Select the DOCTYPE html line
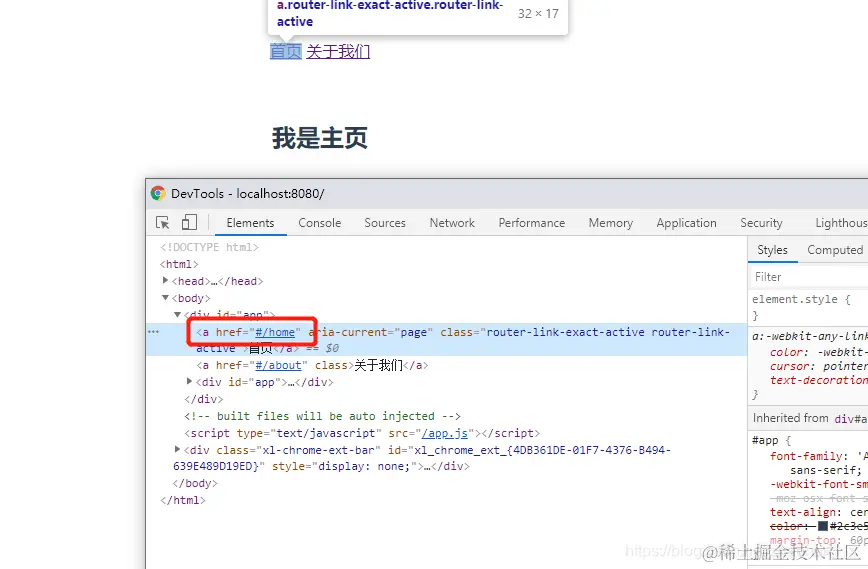 (209, 247)
